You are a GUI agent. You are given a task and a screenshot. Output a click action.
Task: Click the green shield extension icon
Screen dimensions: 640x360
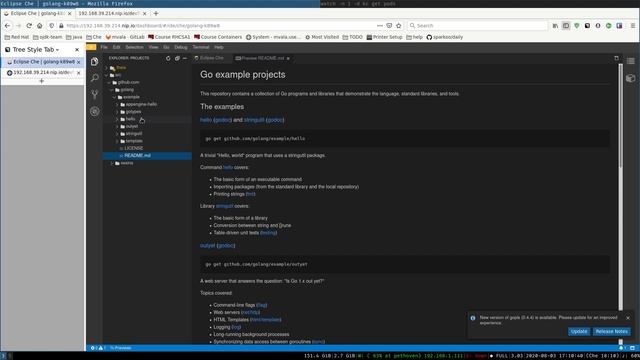(577, 25)
